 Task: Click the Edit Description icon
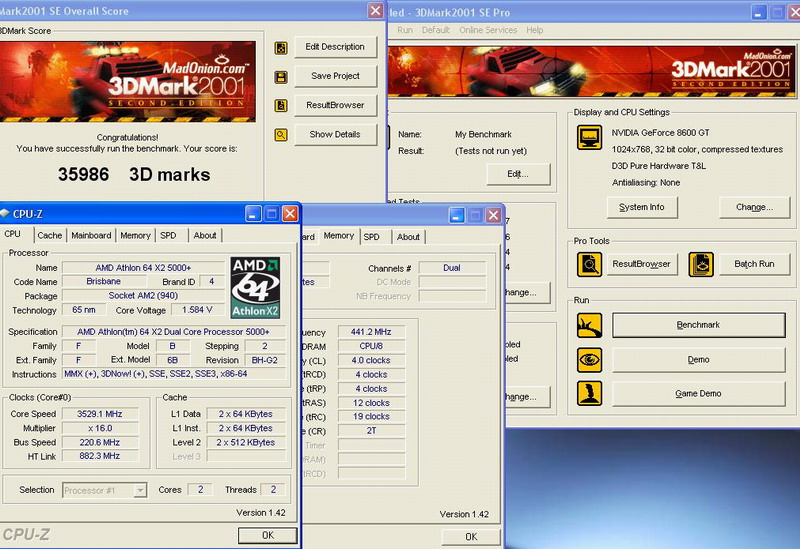[281, 48]
